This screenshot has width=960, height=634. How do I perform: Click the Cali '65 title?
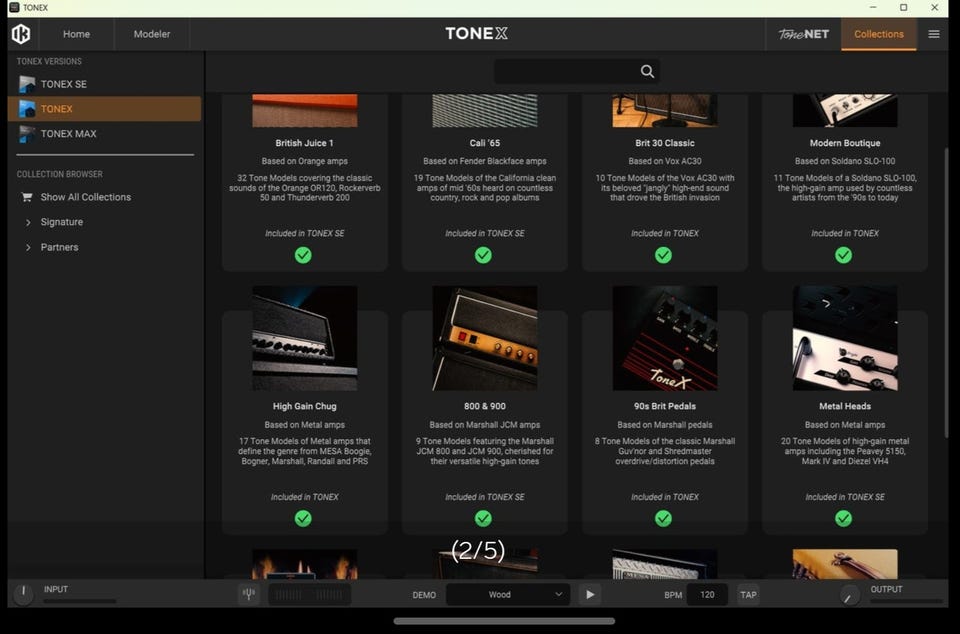click(485, 143)
